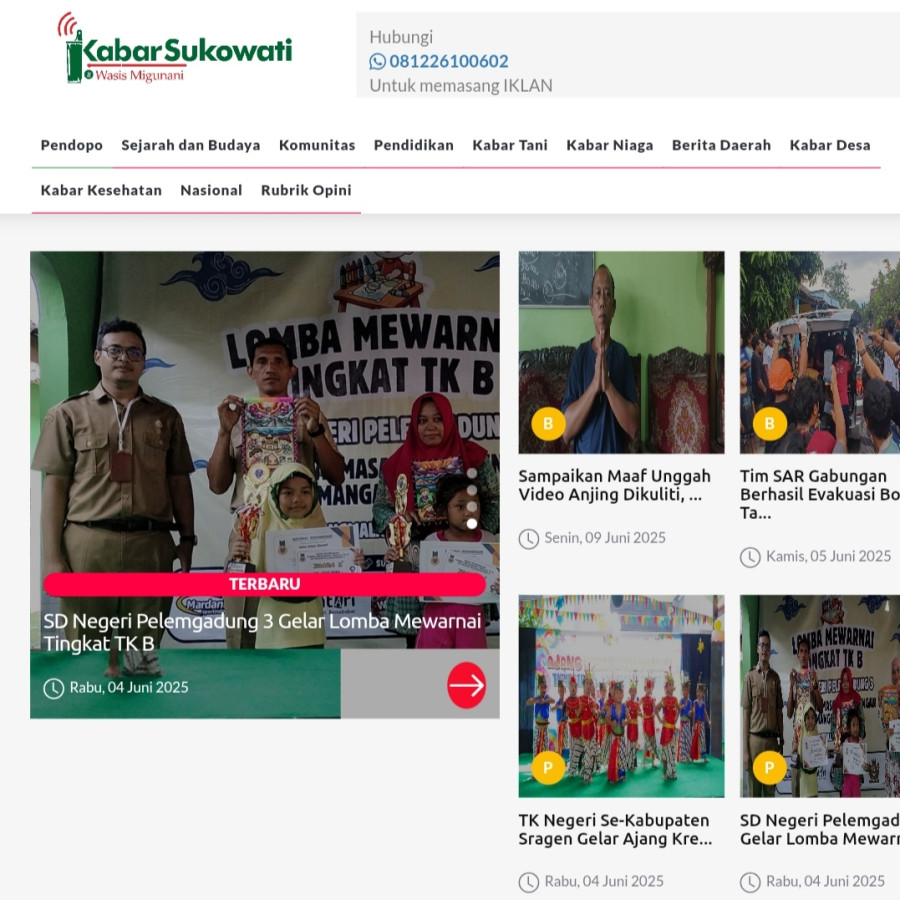Open article Tim SAR Gabungan Berhasil Evakuasi
Screen dimensions: 900x900
point(820,494)
